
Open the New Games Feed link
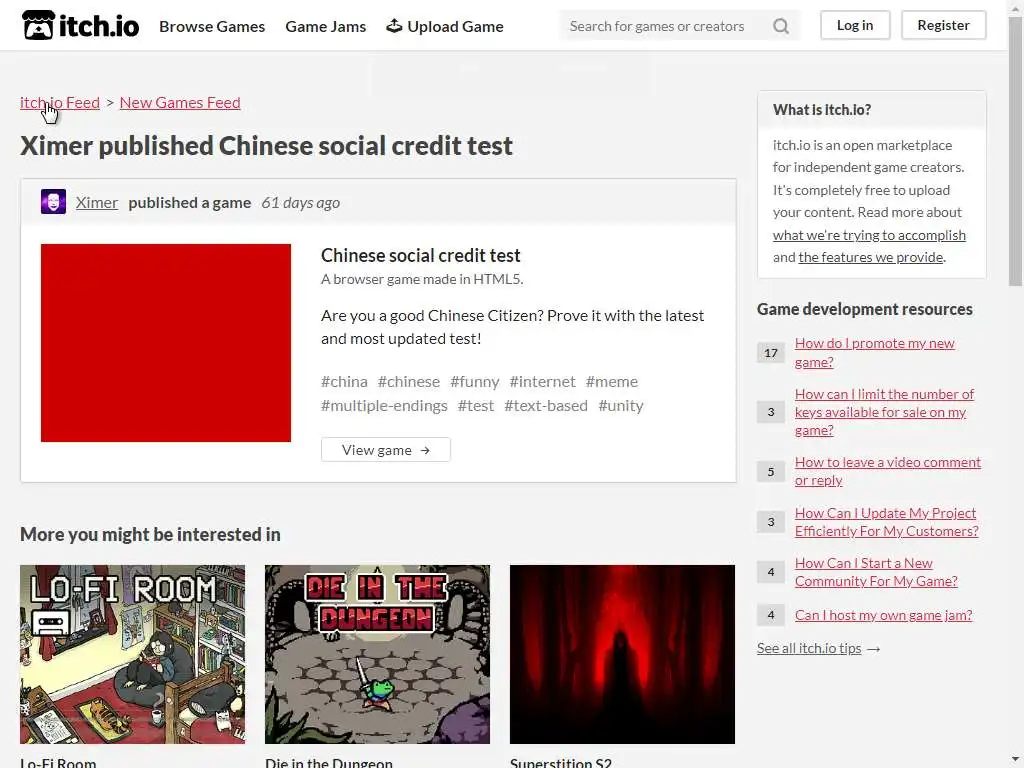[x=180, y=103]
